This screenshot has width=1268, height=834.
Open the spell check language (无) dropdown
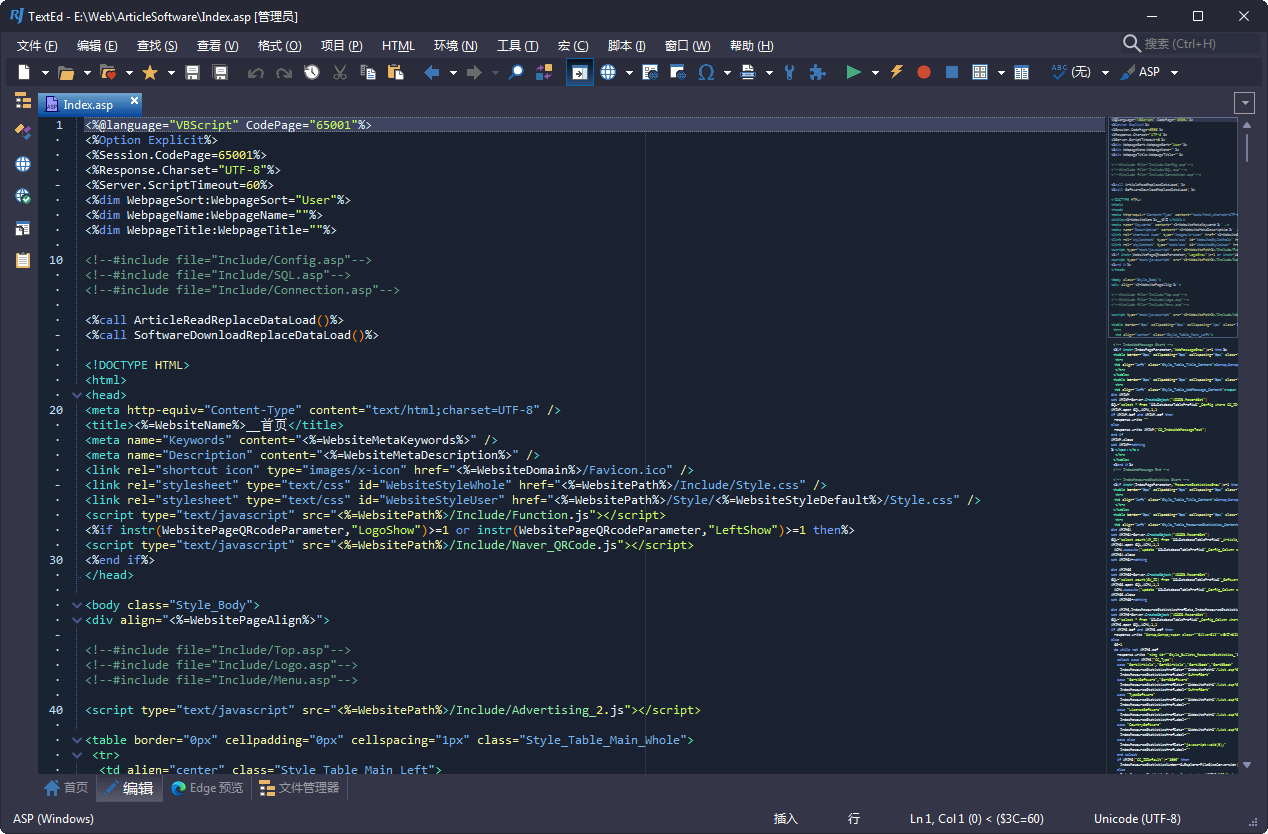coord(1105,72)
